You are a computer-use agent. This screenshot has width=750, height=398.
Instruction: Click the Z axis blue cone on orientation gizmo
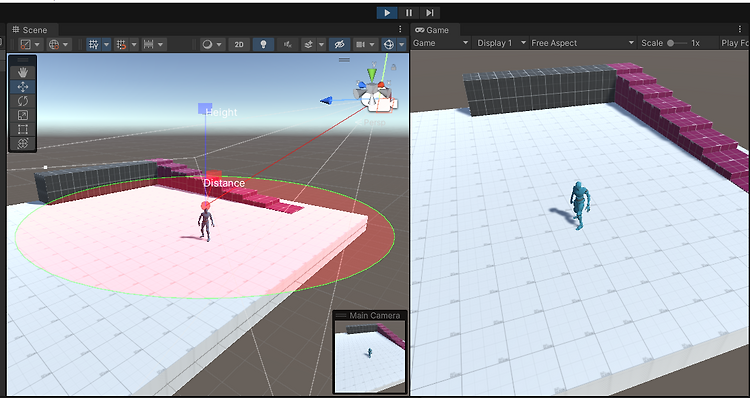pyautogui.click(x=362, y=85)
